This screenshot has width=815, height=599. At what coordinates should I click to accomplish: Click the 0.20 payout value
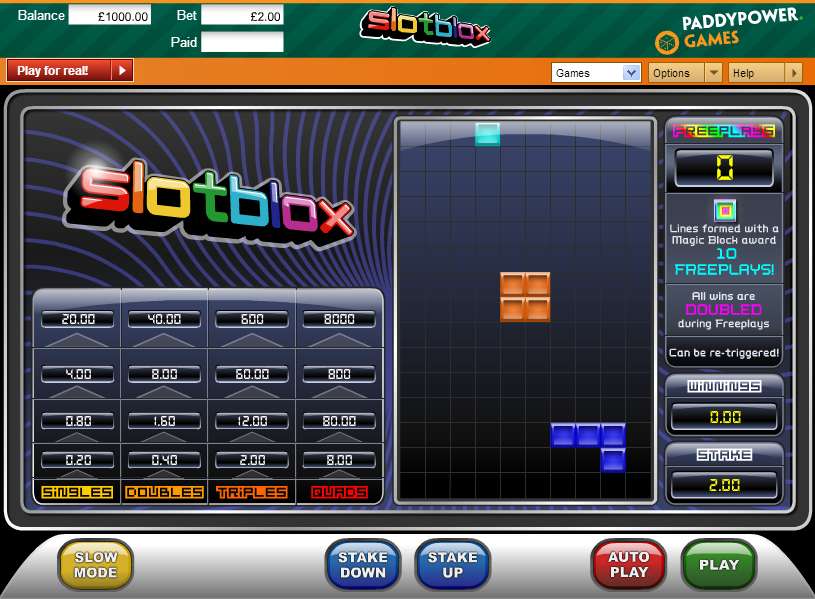pos(78,460)
